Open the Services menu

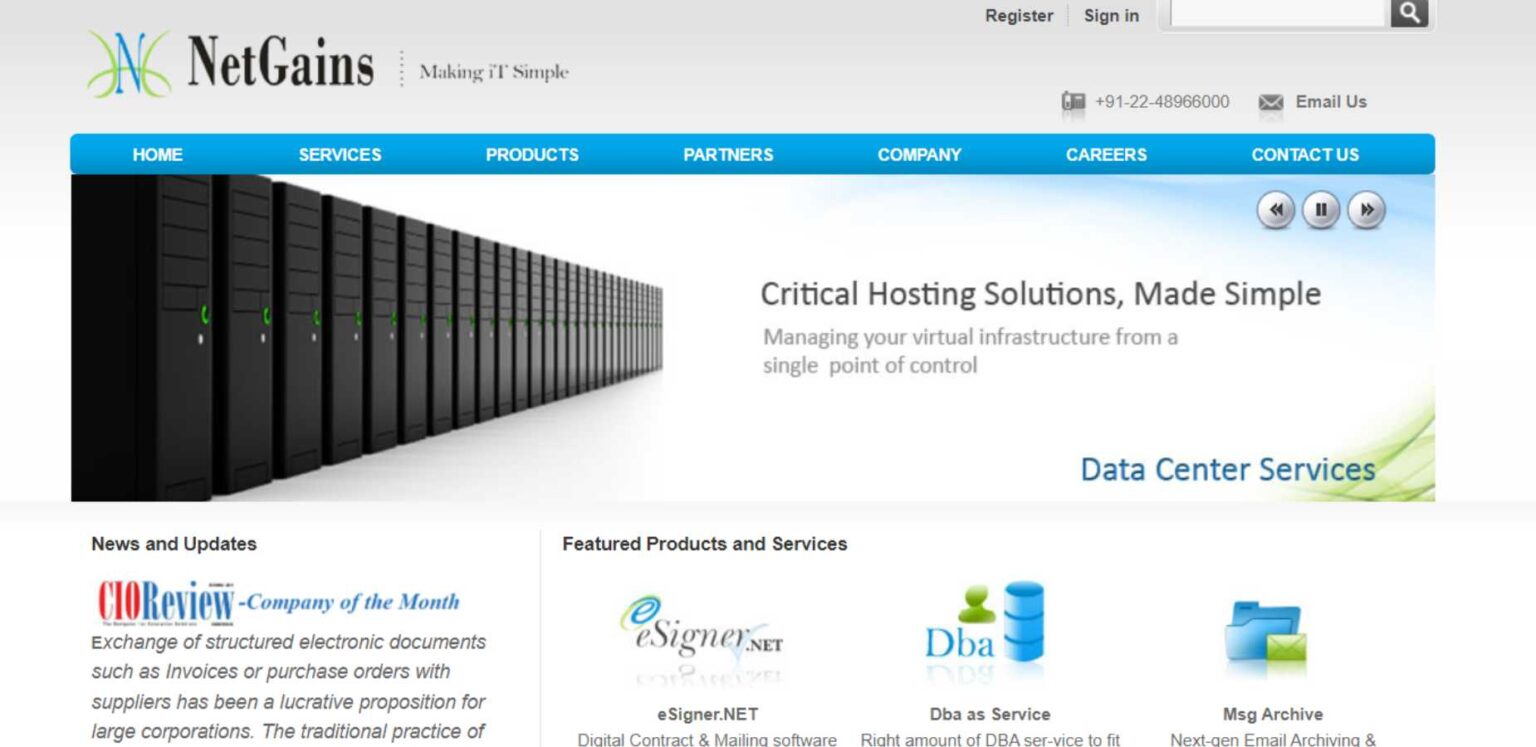point(339,155)
